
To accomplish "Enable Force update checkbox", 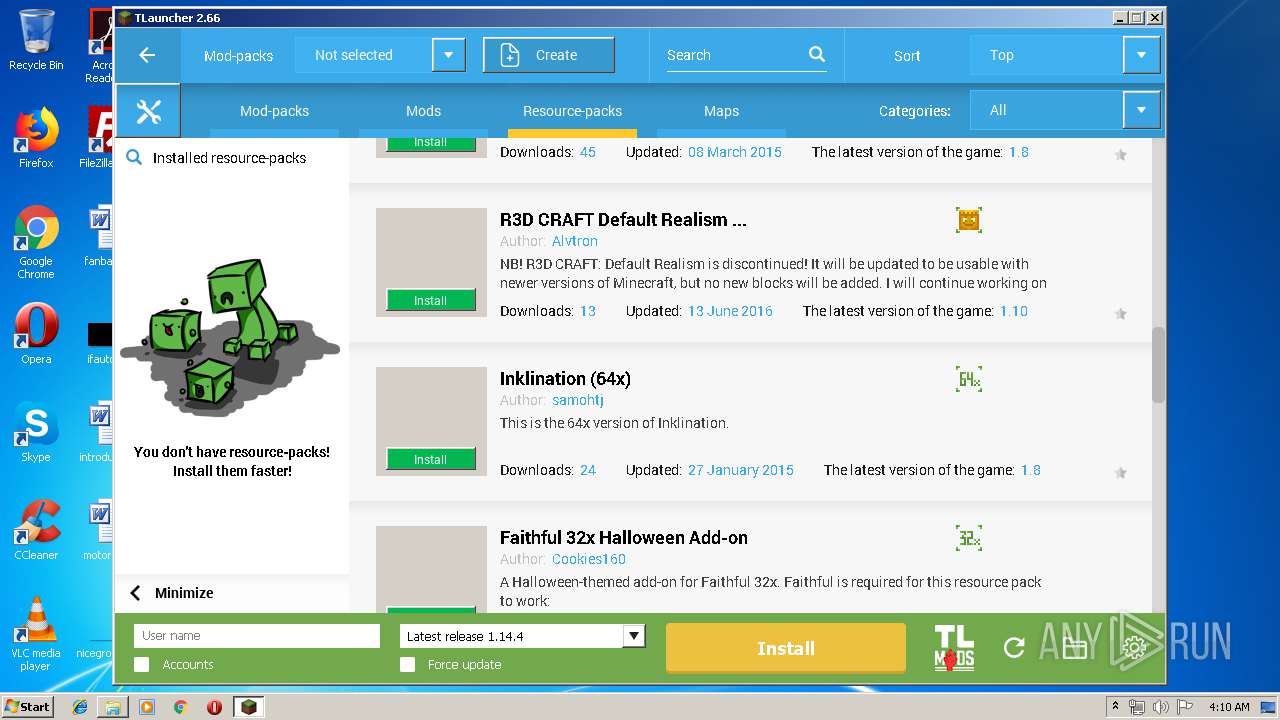I will pyautogui.click(x=407, y=664).
